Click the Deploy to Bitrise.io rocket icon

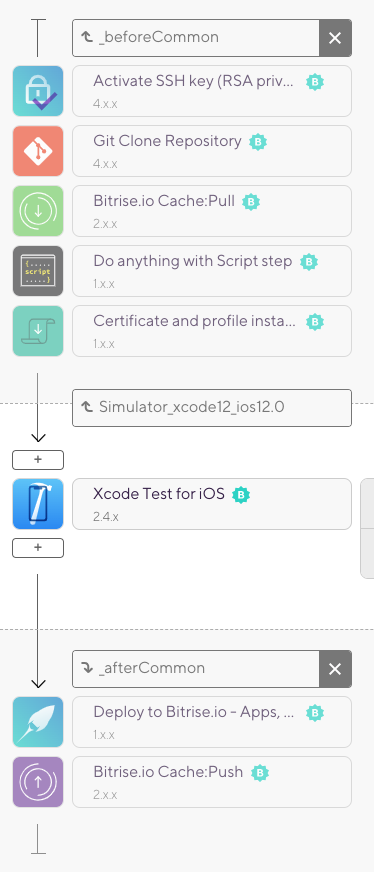coord(38,722)
